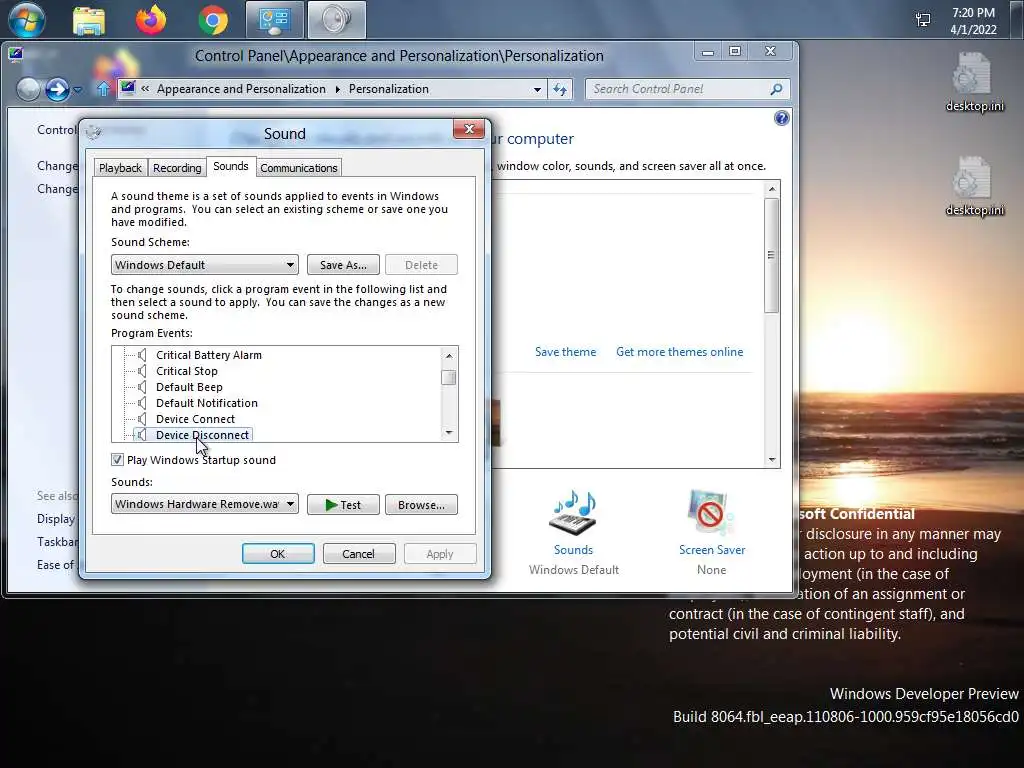Switch to the Playback tab

120,168
